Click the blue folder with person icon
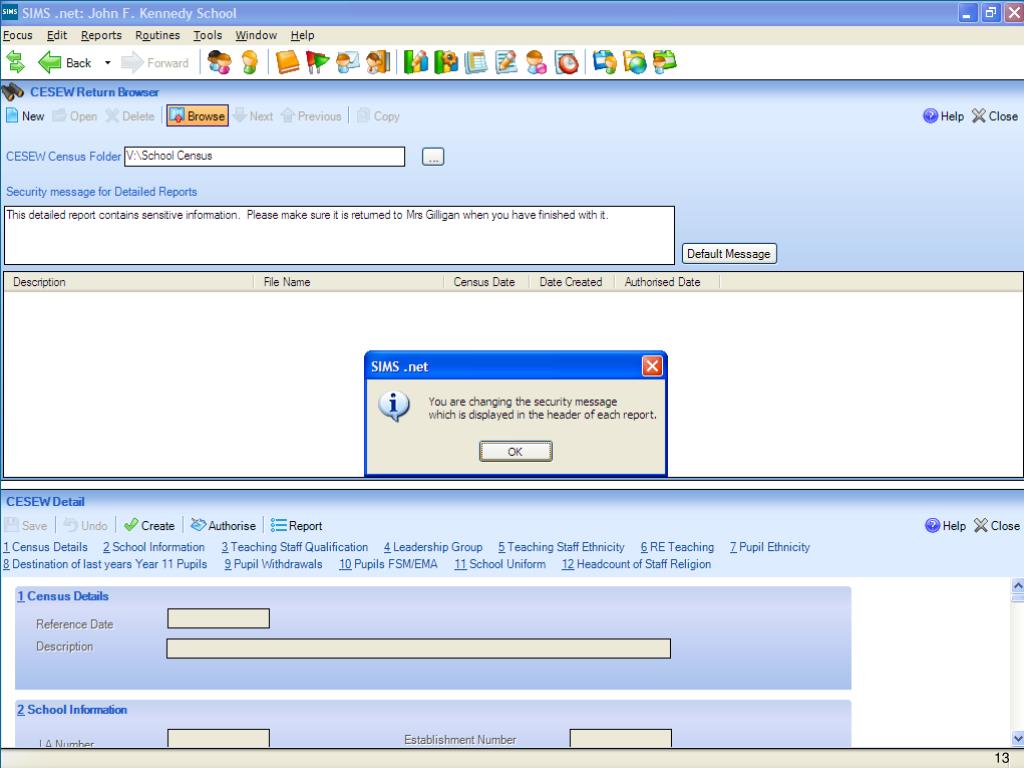Image resolution: width=1024 pixels, height=768 pixels. pos(605,63)
